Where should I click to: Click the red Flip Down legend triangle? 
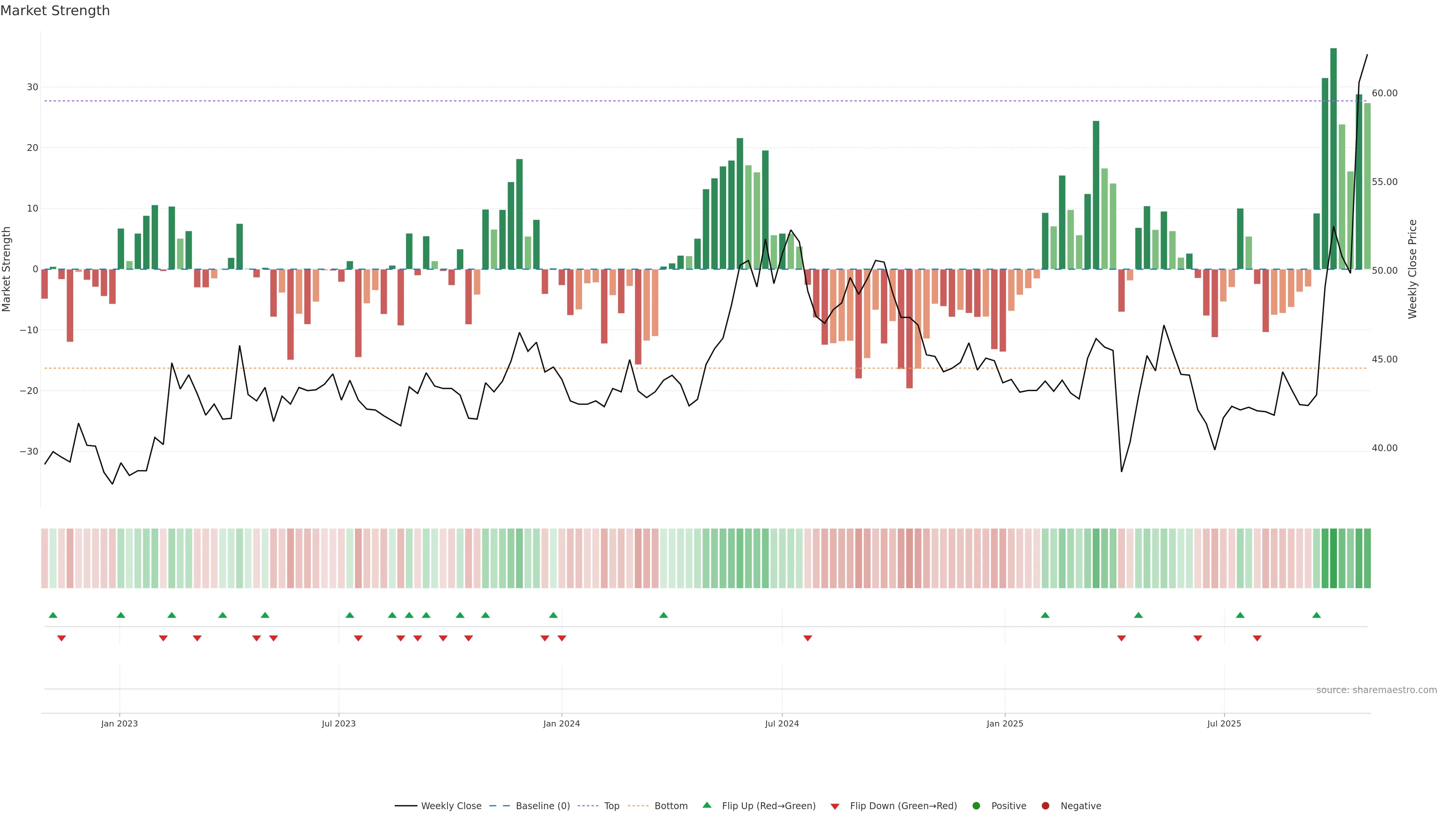tap(835, 806)
